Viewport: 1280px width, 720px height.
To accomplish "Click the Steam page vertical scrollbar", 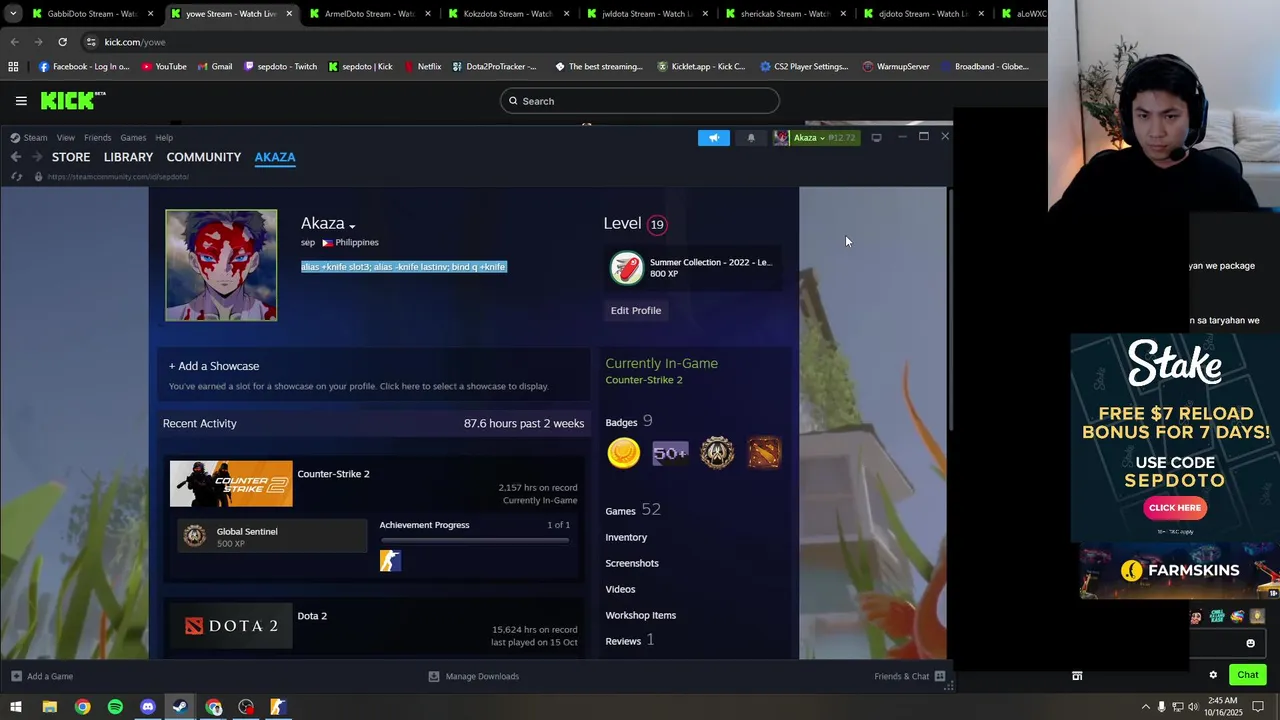I will coord(951,310).
